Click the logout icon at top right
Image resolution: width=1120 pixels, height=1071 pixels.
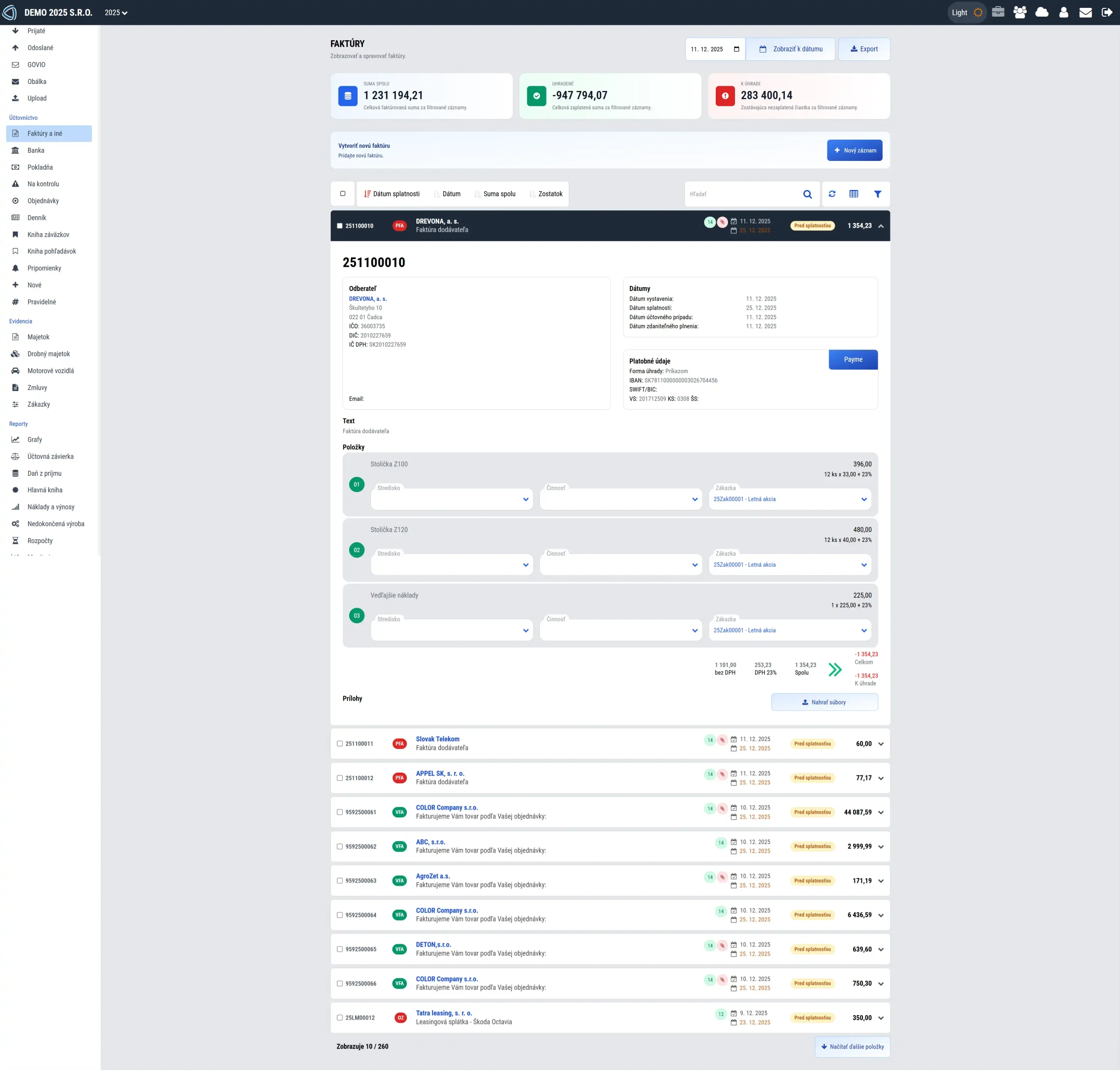(x=1107, y=12)
